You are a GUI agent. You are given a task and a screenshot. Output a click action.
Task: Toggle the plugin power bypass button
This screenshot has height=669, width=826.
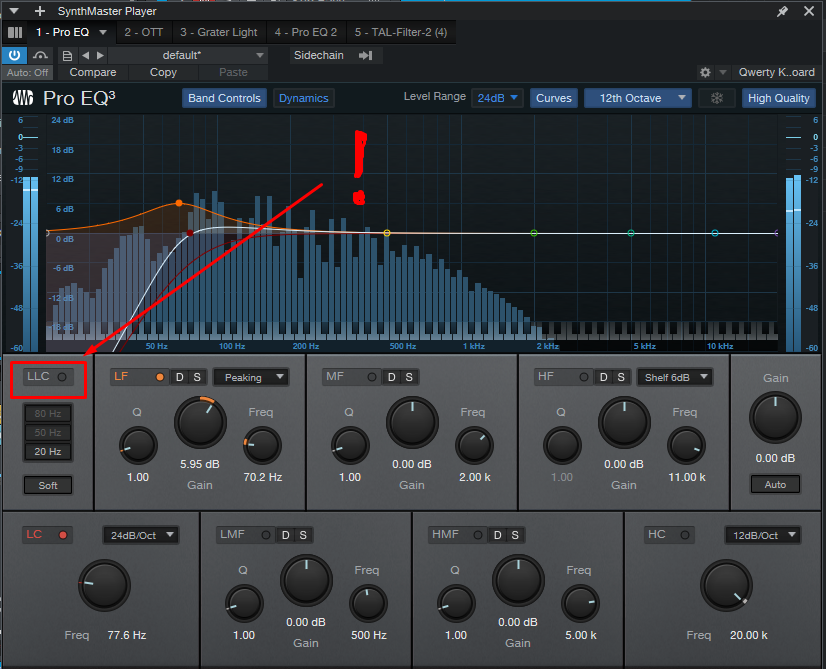(x=14, y=55)
